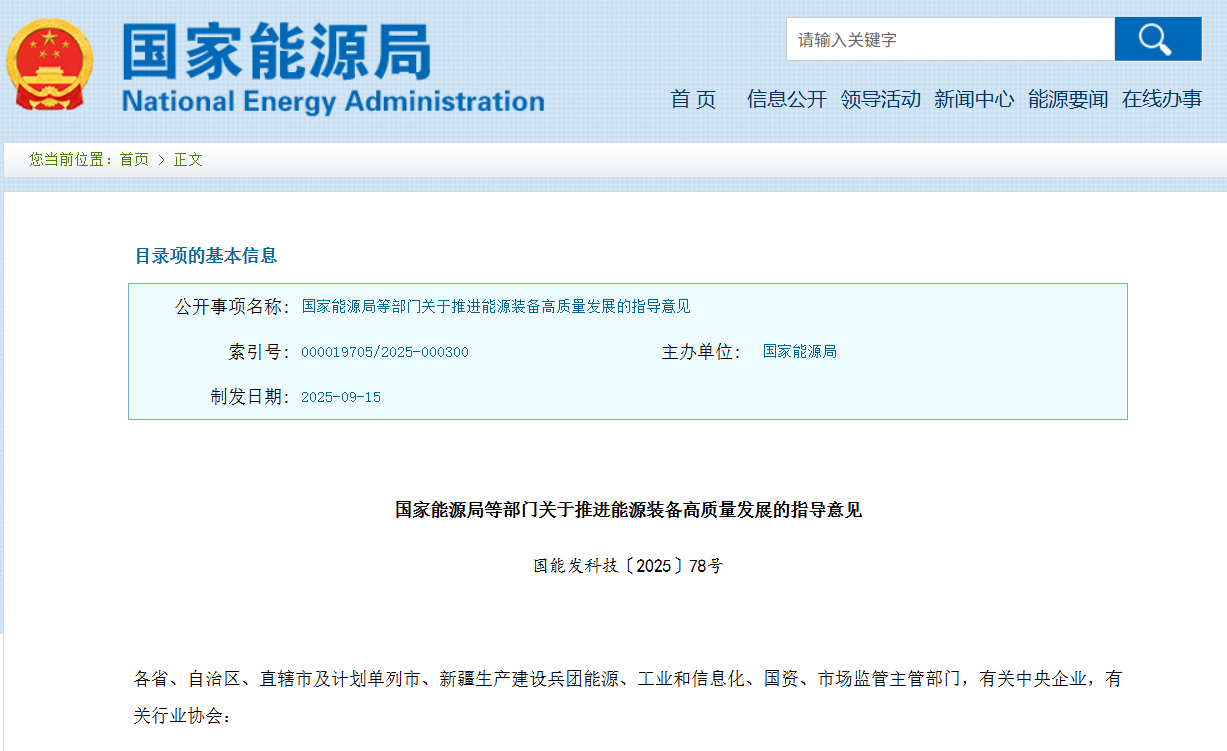Open the 能源要闻 navigation entry
The image size is (1227, 751).
click(1066, 99)
